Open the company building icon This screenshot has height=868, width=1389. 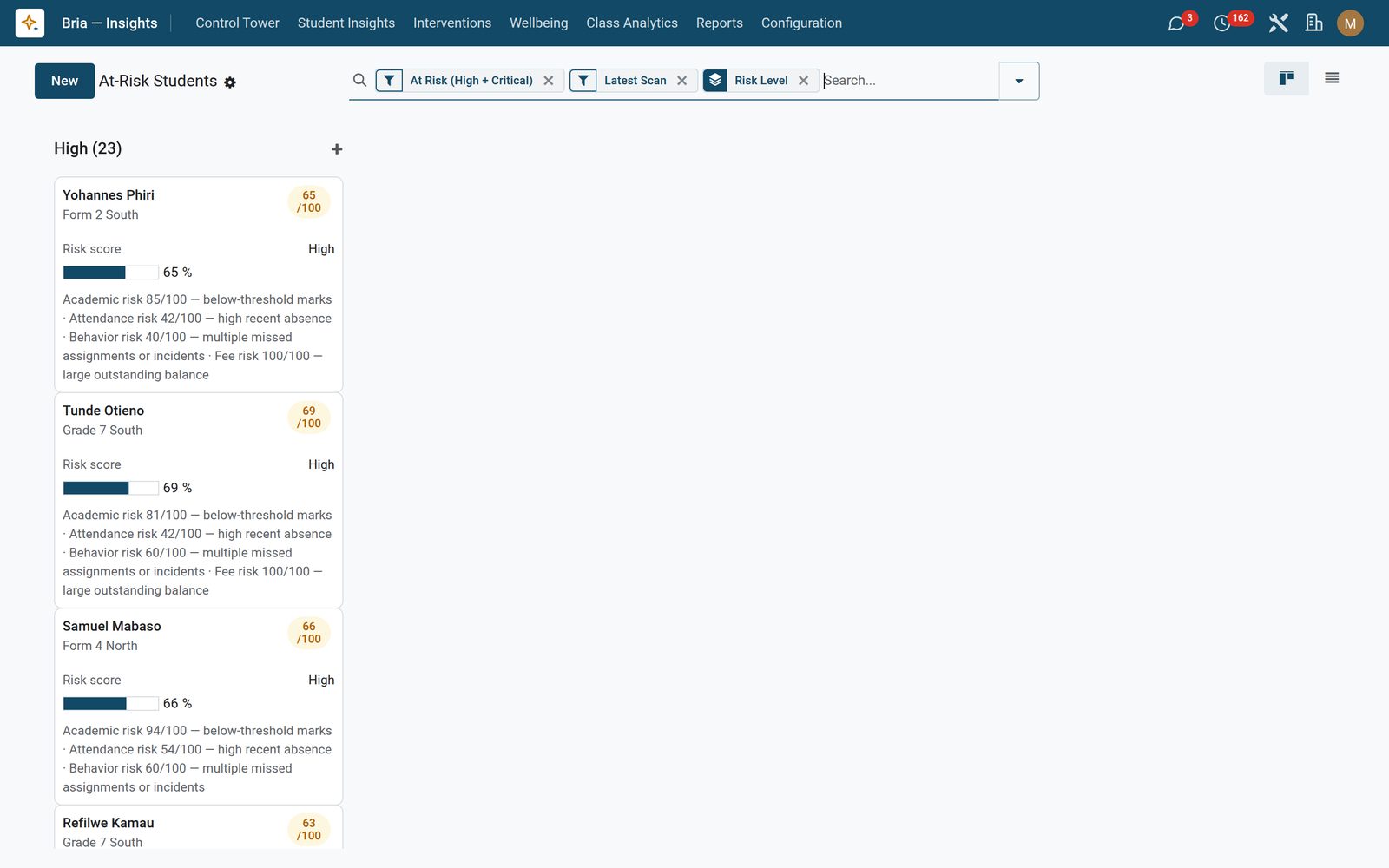1314,23
